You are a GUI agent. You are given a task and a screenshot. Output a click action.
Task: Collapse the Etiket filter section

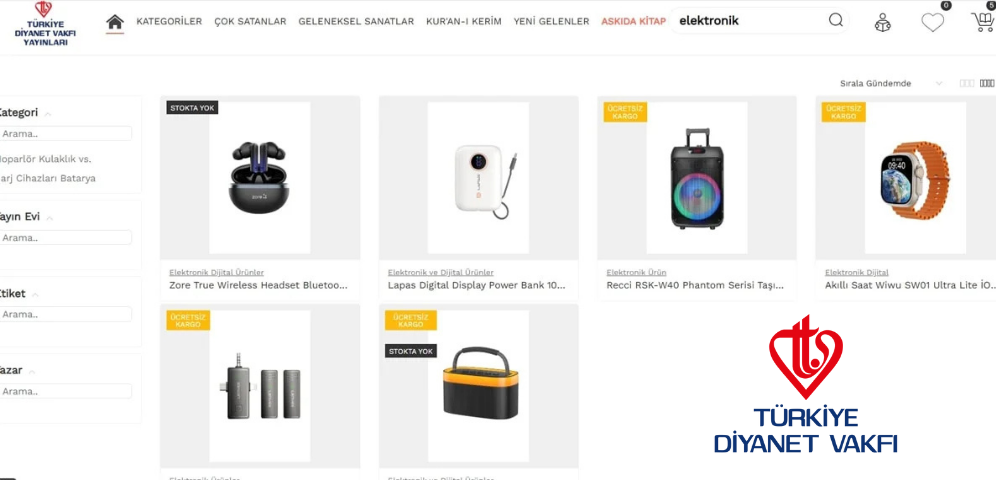click(36, 295)
